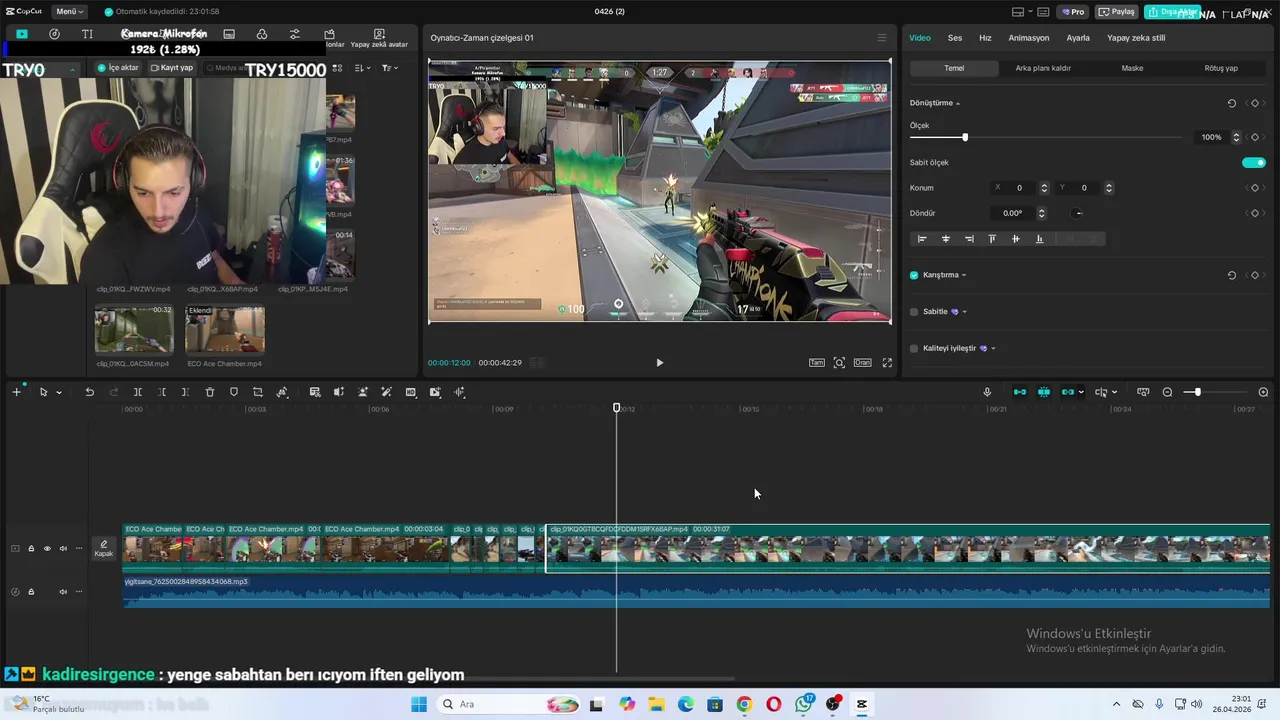Open the Yapay zeka stili tab
1280x720 pixels.
coord(1136,38)
